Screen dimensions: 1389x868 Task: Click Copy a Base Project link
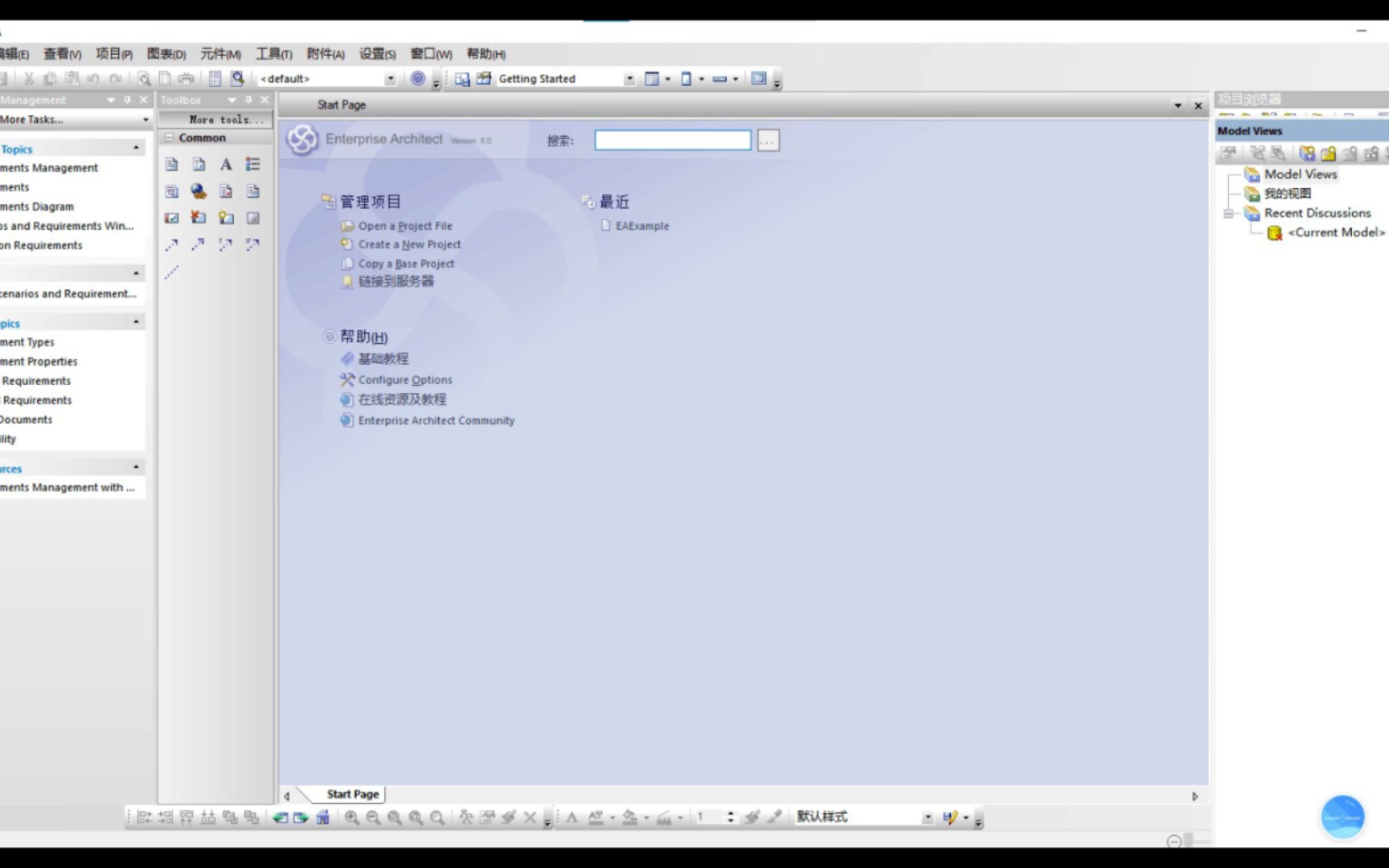tap(406, 264)
